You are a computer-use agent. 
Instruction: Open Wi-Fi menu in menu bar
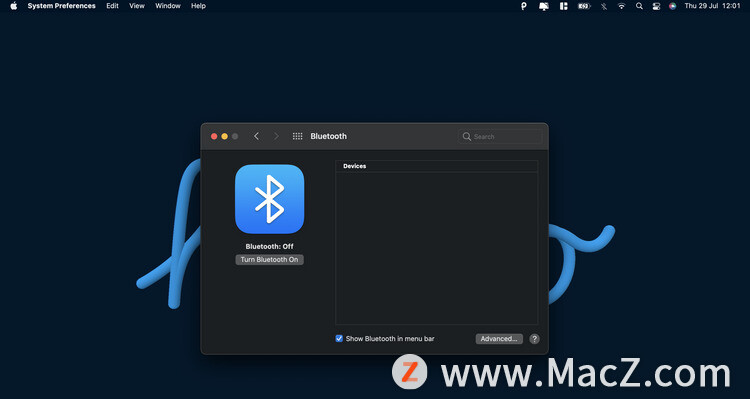621,6
